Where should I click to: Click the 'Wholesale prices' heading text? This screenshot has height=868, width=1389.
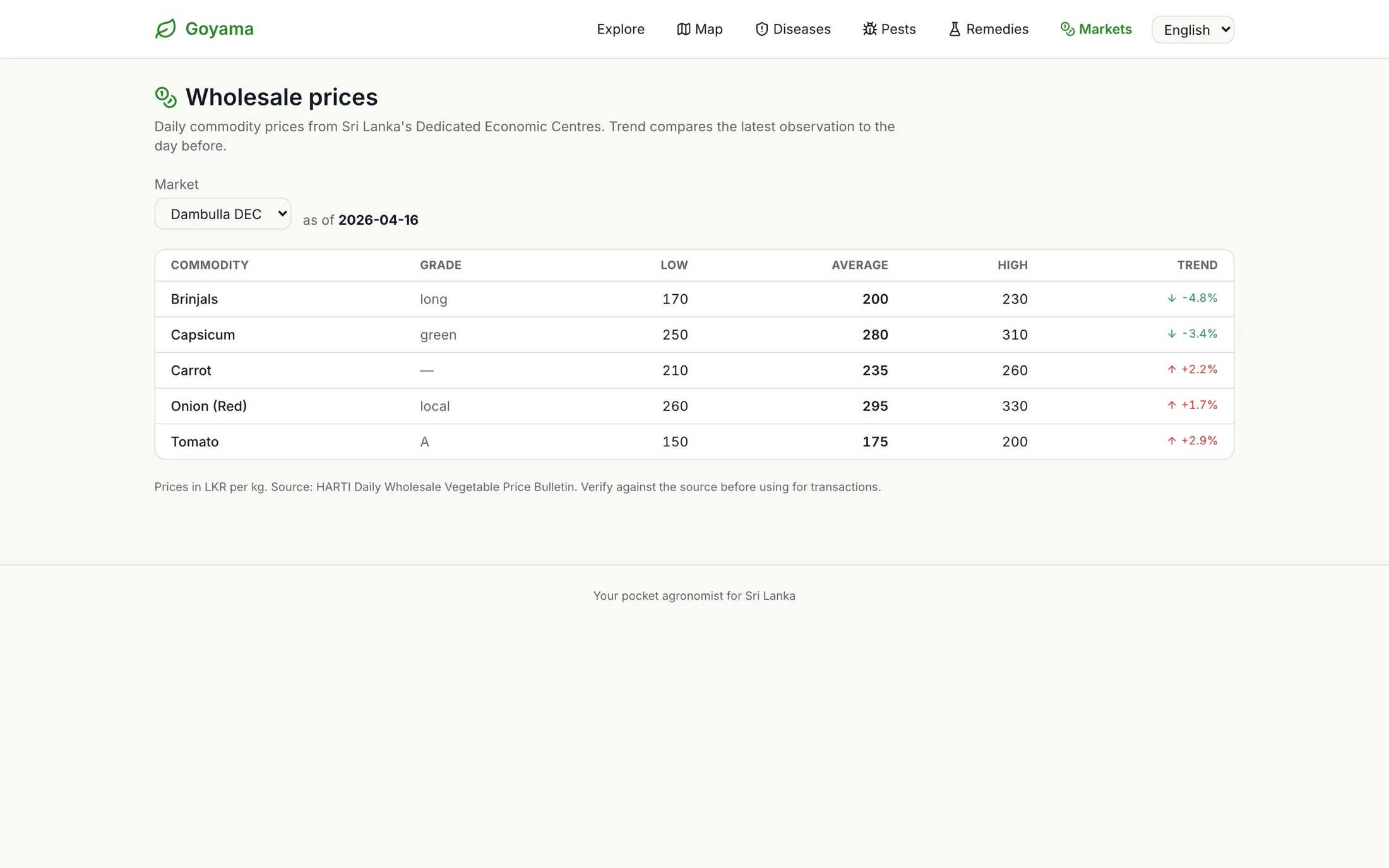point(281,97)
